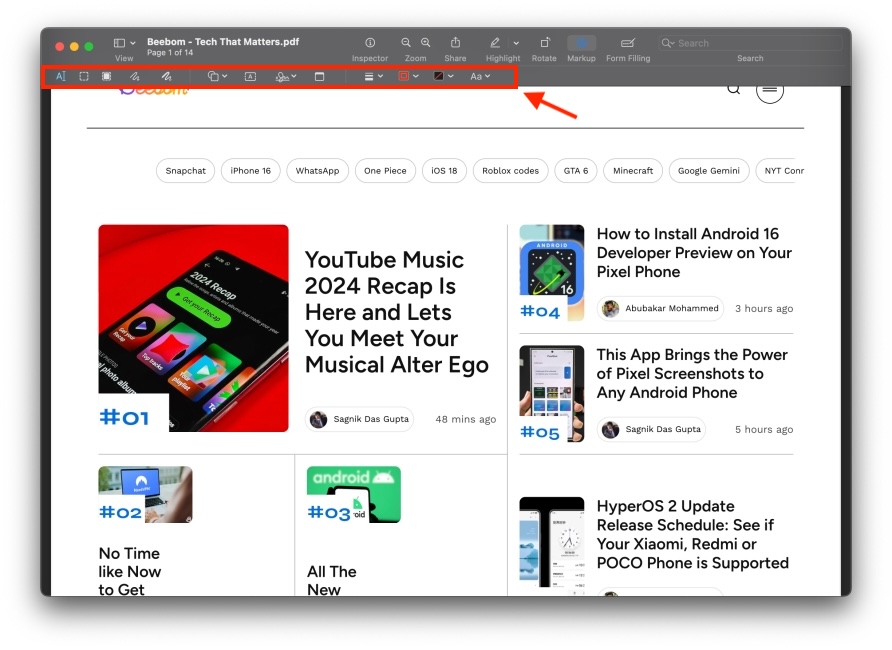Click the Snapchat tag pill
This screenshot has height=650, width=892.
point(185,170)
